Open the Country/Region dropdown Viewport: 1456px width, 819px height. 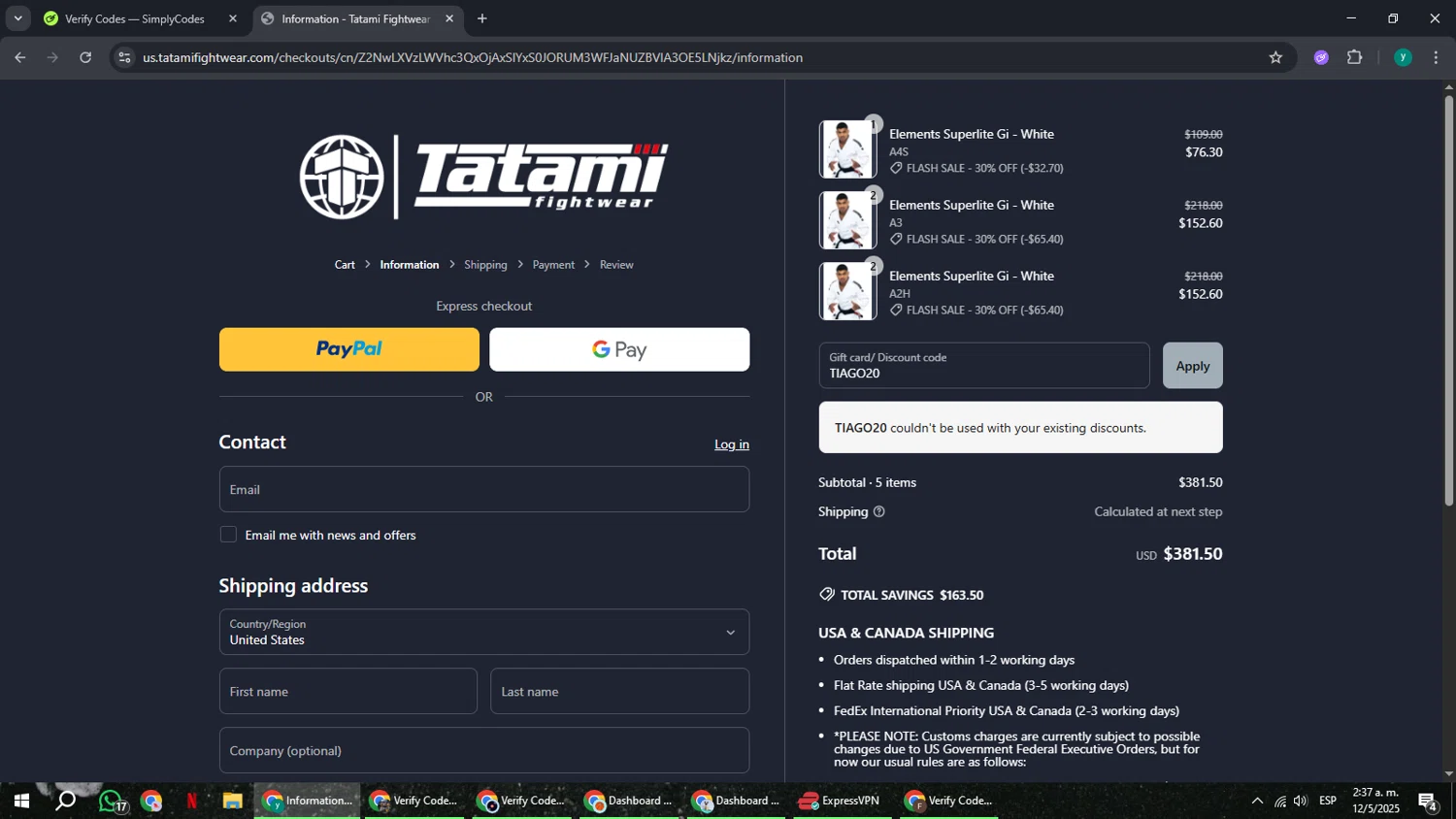pos(484,632)
